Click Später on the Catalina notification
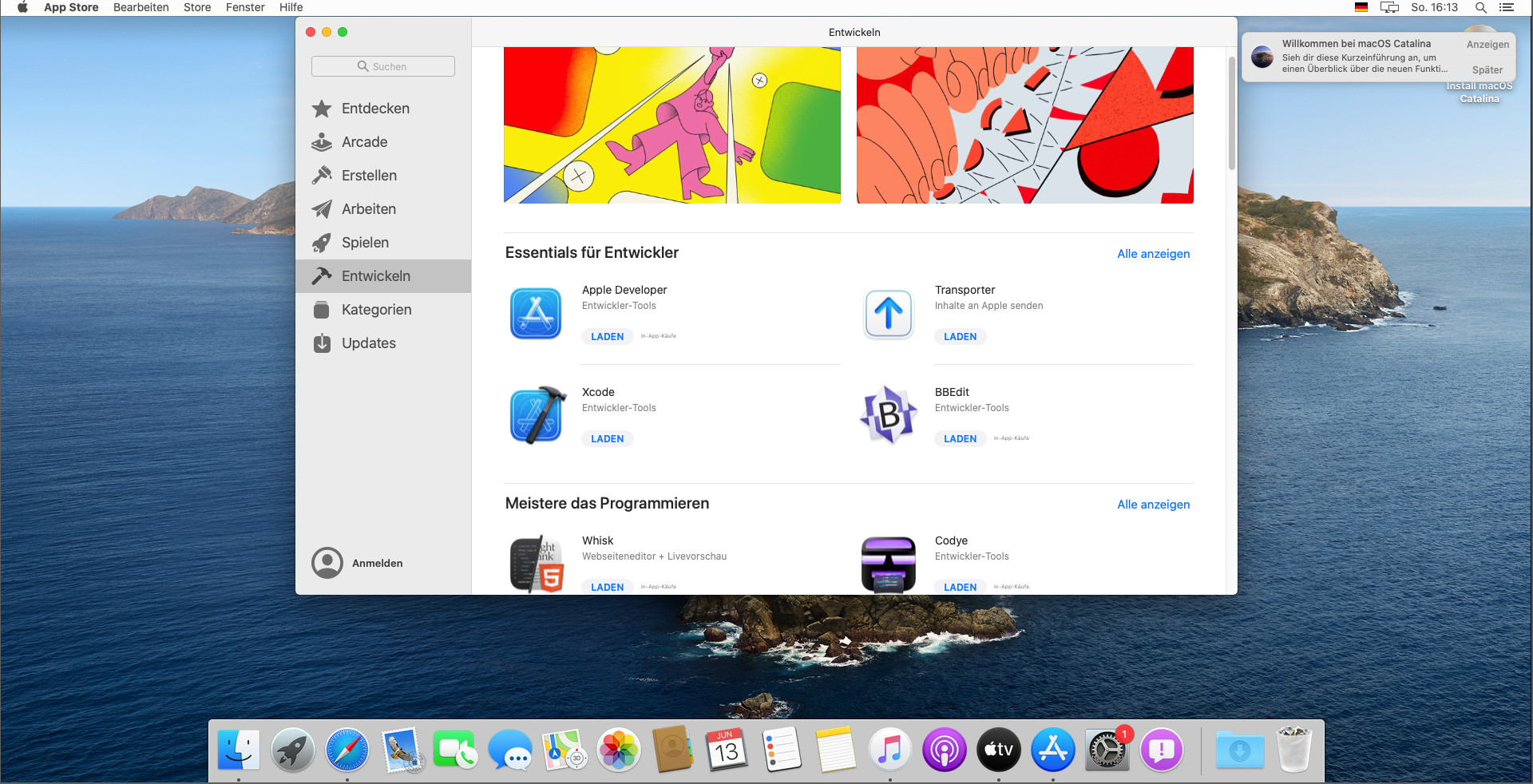1533x784 pixels. 1487,70
